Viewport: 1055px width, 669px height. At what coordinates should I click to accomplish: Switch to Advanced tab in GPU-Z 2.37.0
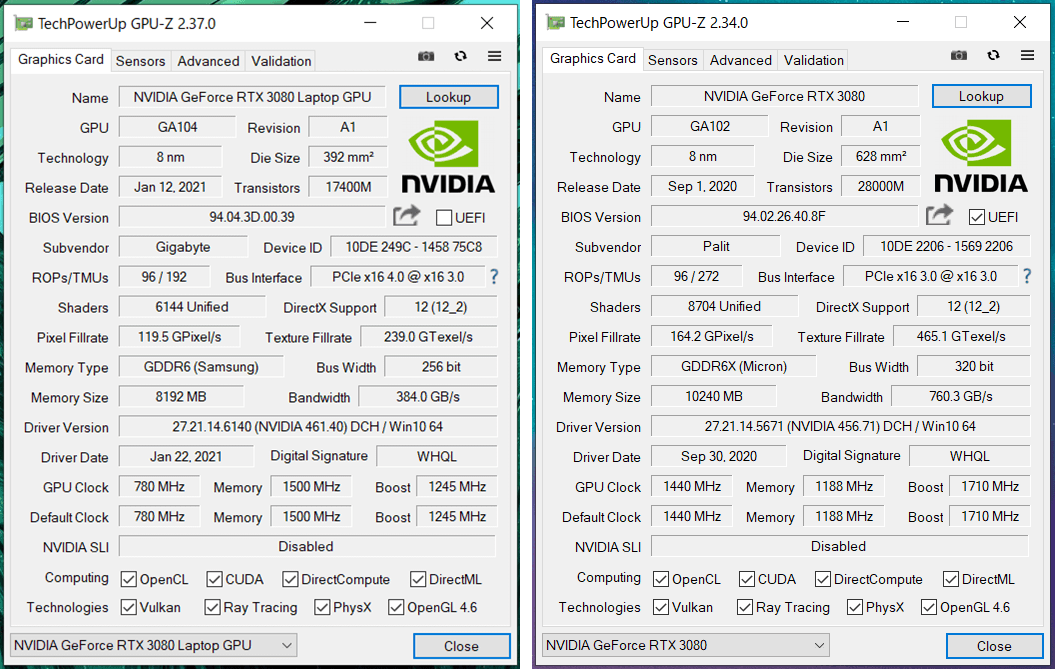coord(208,61)
